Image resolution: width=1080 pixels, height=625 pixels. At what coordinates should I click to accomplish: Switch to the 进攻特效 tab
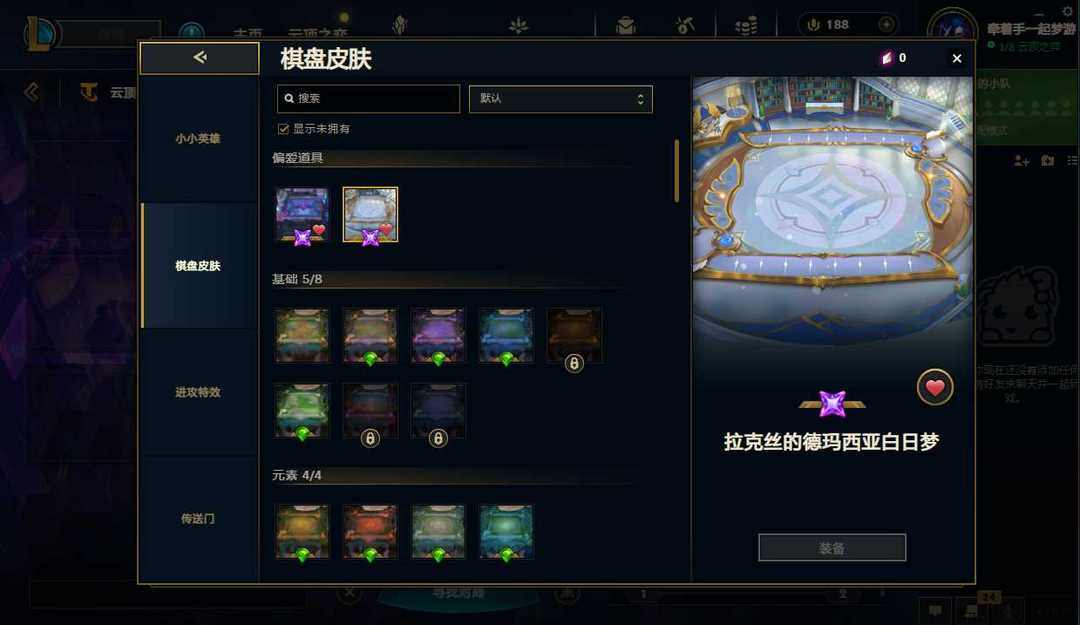tap(198, 392)
